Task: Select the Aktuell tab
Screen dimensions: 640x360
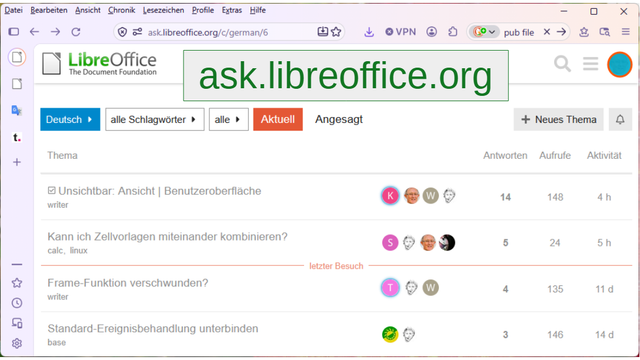Action: [278, 119]
